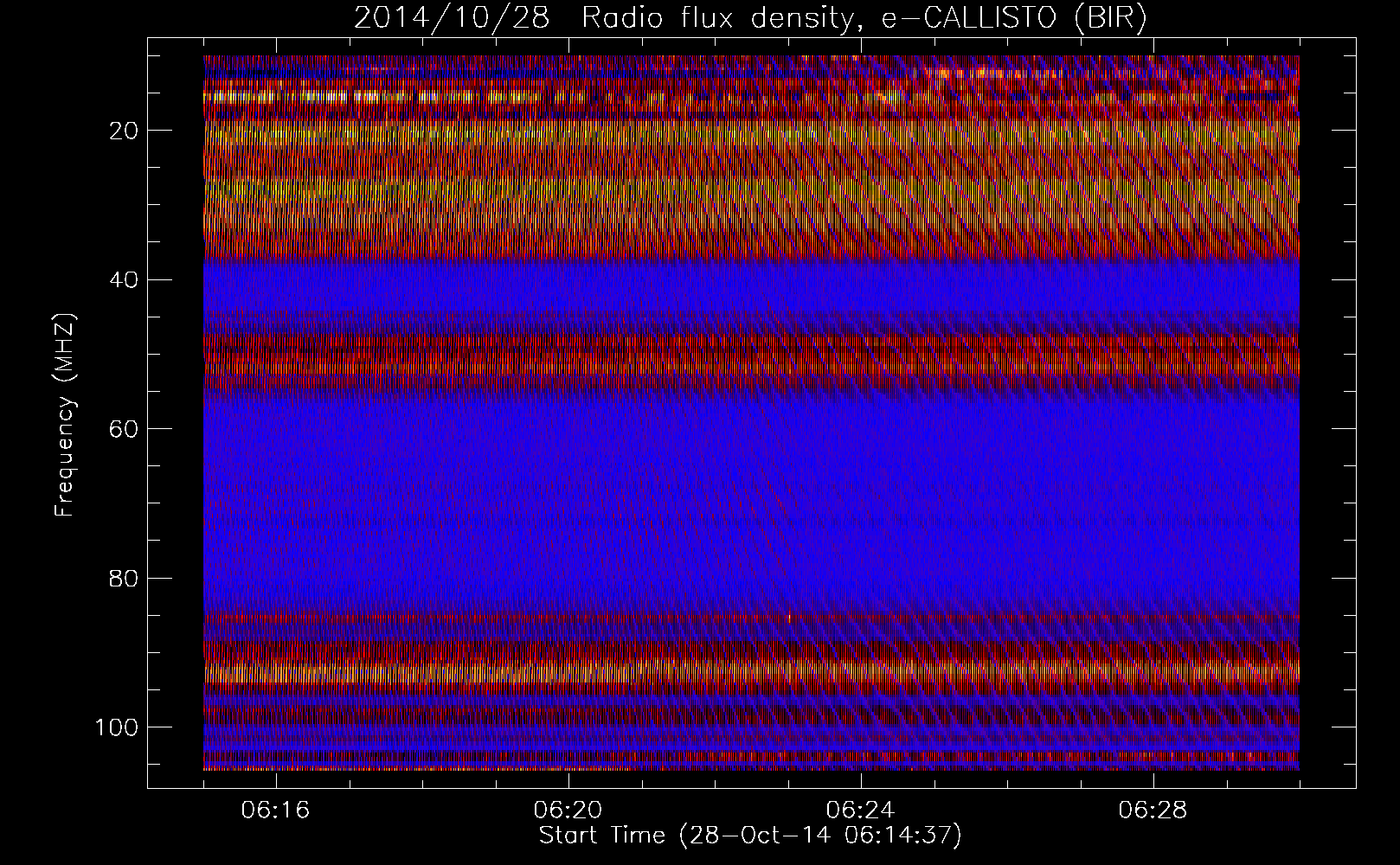Click the 80 MHz frequency tick label
The height and width of the screenshot is (865, 1400).
click(x=125, y=579)
